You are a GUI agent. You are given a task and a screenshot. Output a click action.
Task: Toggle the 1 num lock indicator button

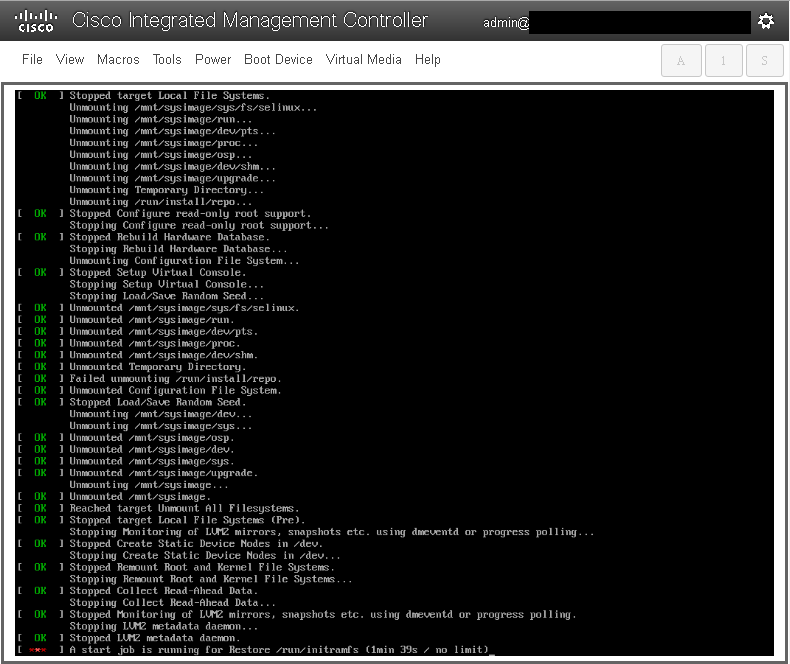[x=723, y=60]
